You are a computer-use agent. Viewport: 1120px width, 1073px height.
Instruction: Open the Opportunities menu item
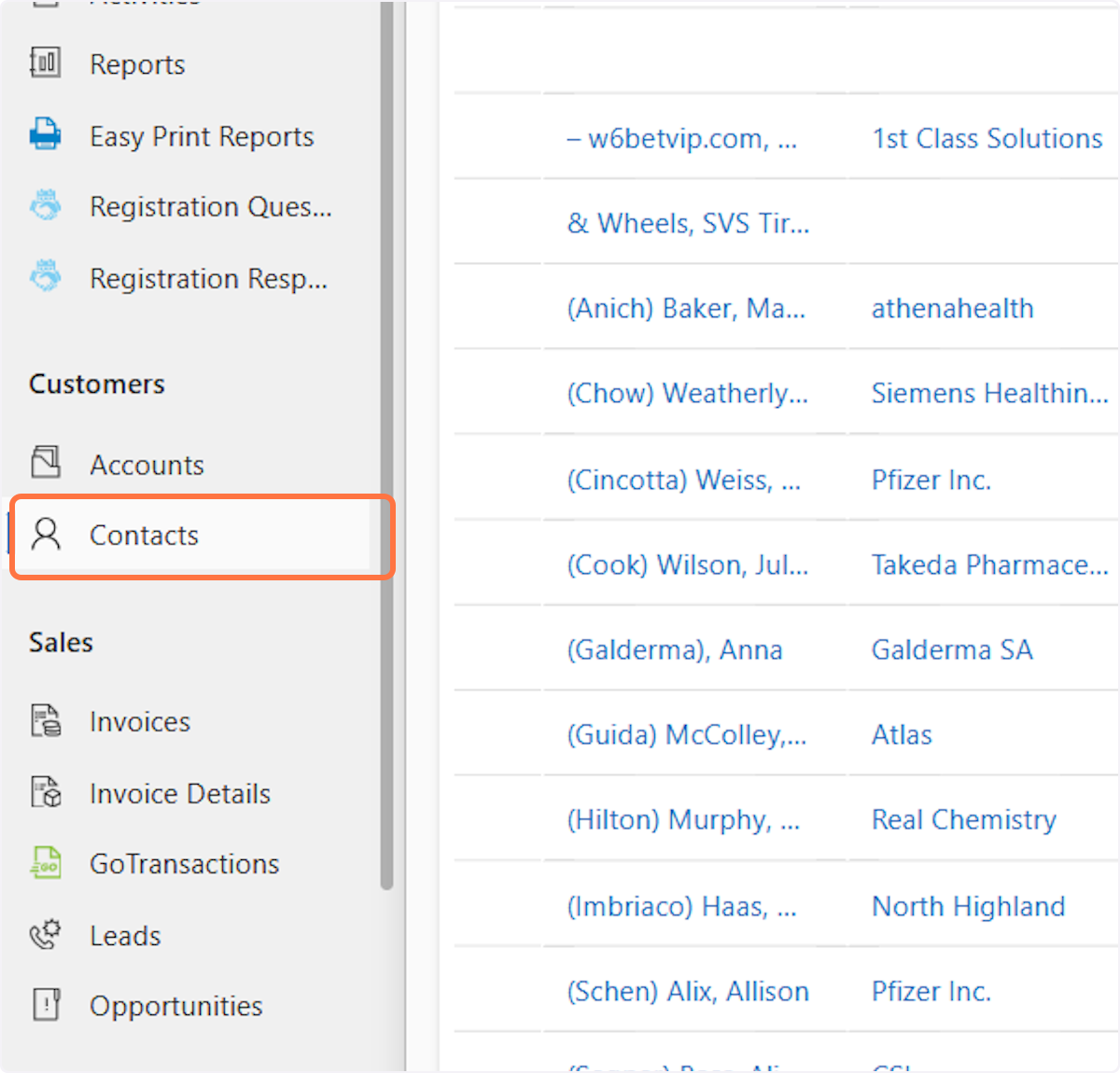click(x=175, y=1006)
